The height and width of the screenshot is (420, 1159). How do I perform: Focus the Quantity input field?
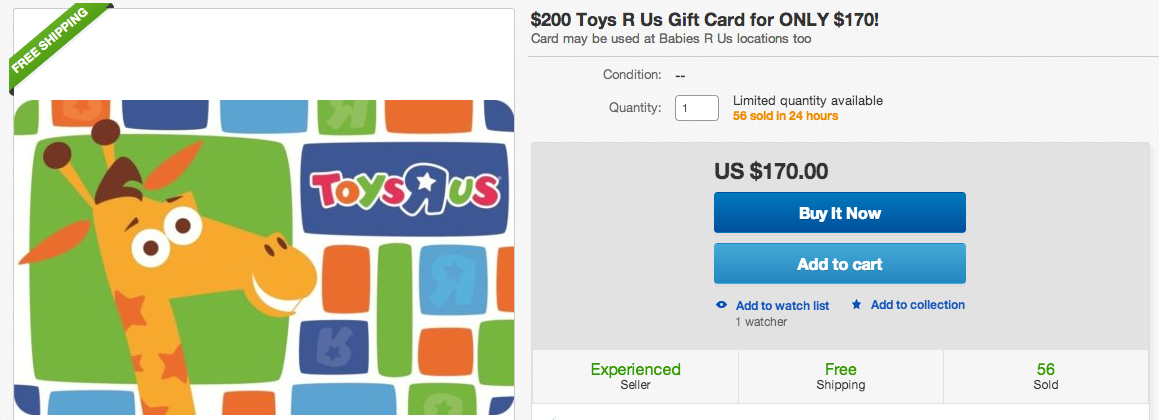coord(696,107)
